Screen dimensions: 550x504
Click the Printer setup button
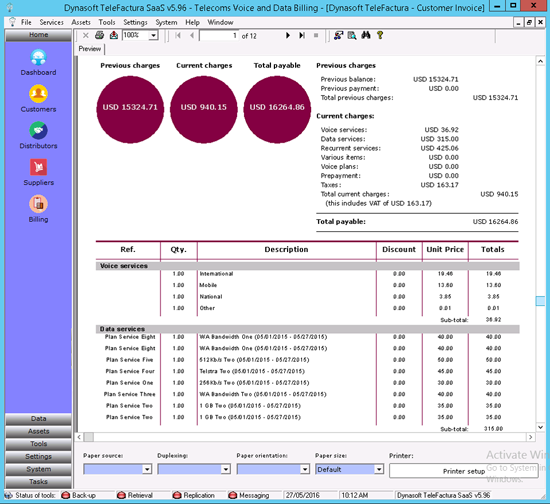[x=464, y=471]
